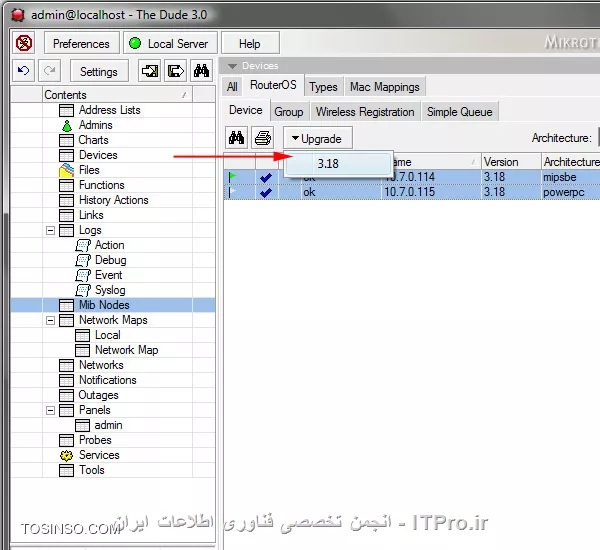The width and height of the screenshot is (600, 550).
Task: Sort the Contents tree column header
Action: 117,95
